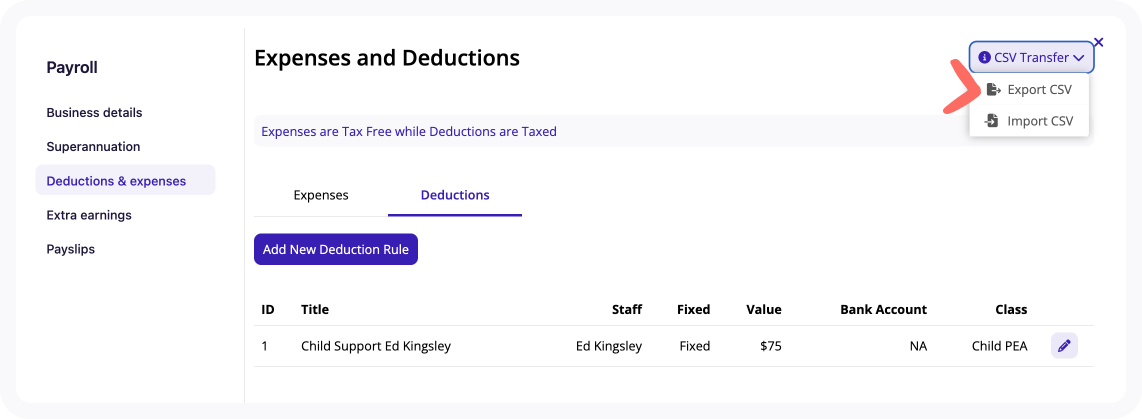Viewport: 1142px width, 419px height.
Task: Open Extra earnings section
Action: click(x=89, y=215)
